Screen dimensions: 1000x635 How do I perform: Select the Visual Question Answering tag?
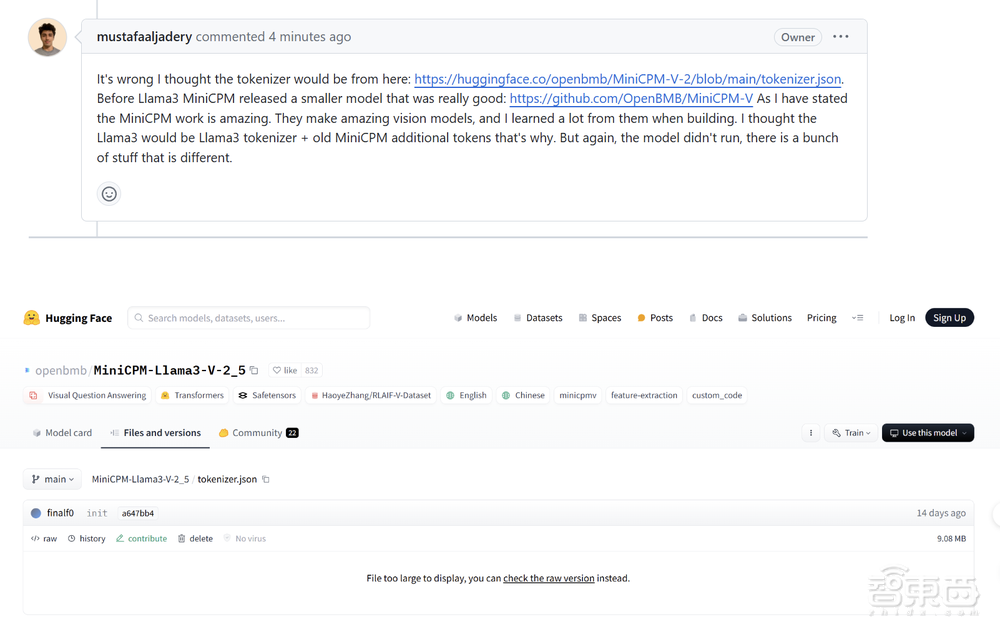pos(89,396)
